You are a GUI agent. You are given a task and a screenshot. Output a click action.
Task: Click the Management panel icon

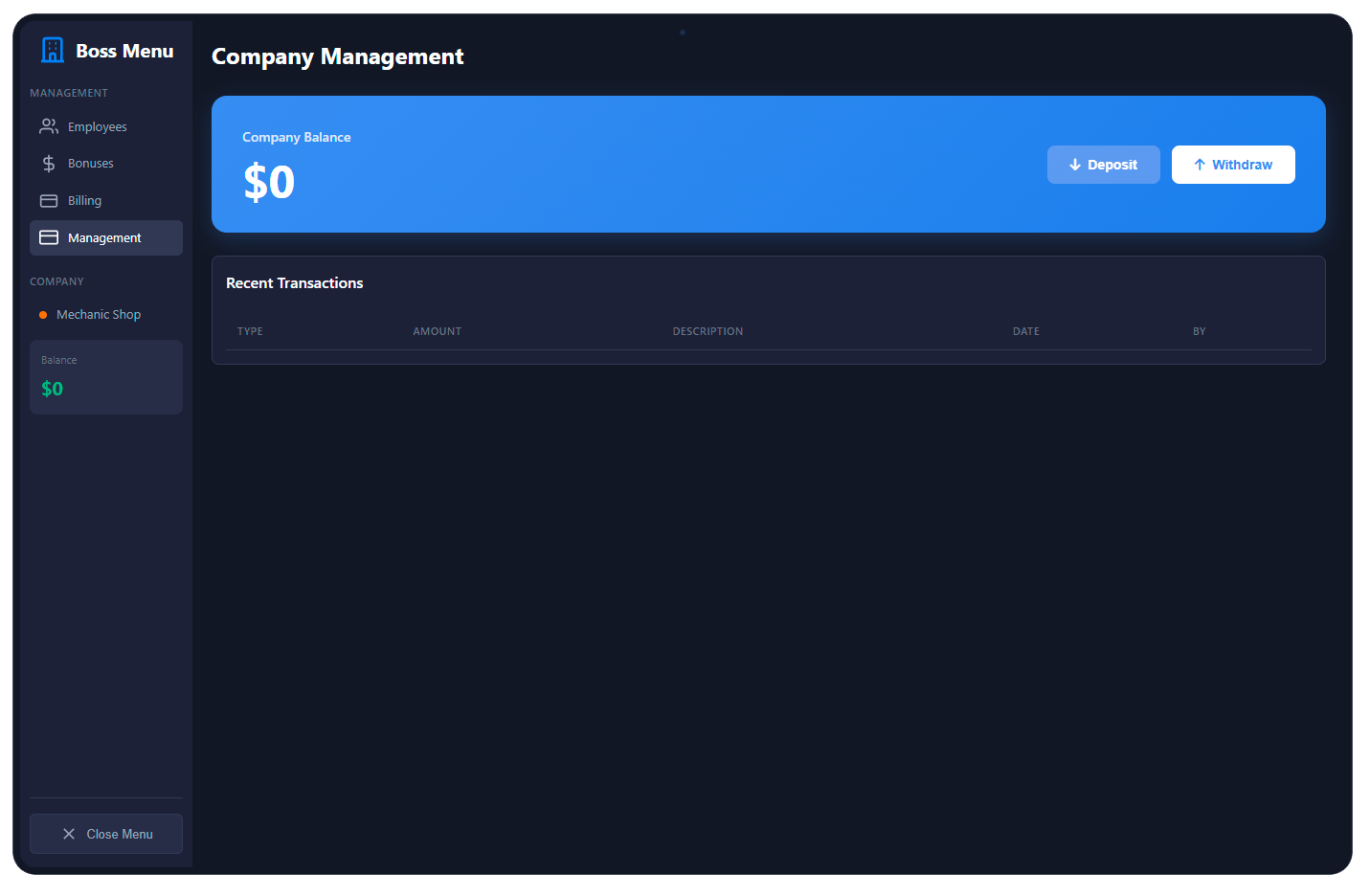[49, 237]
